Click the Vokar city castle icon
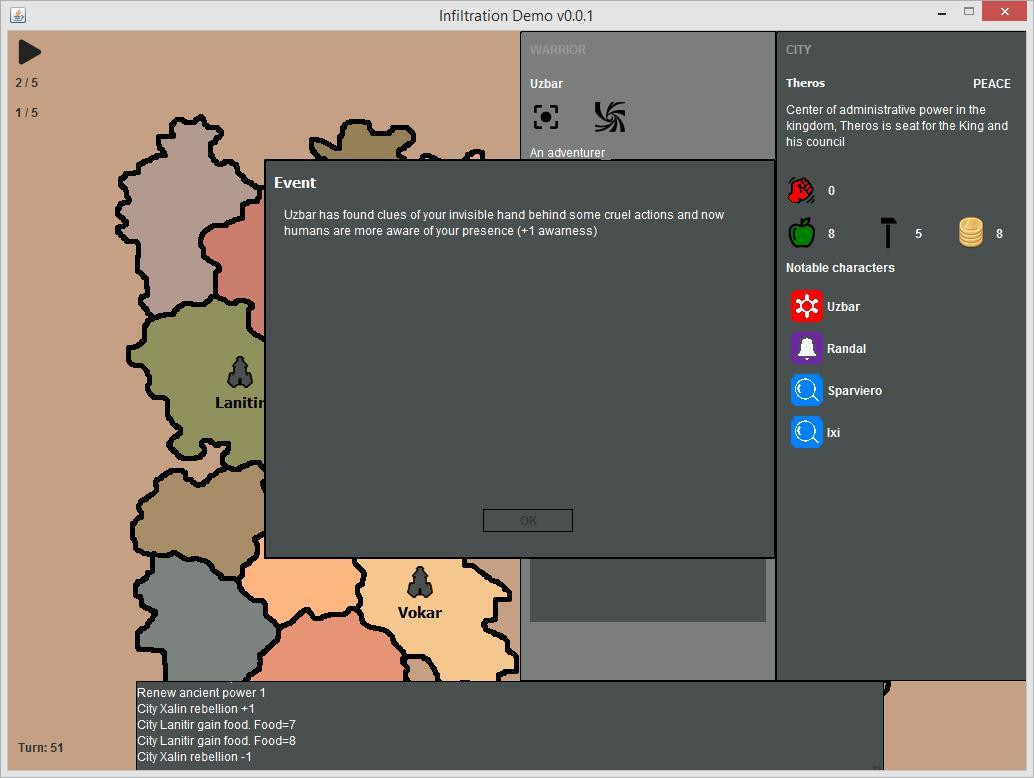The height and width of the screenshot is (778, 1034). click(x=419, y=582)
